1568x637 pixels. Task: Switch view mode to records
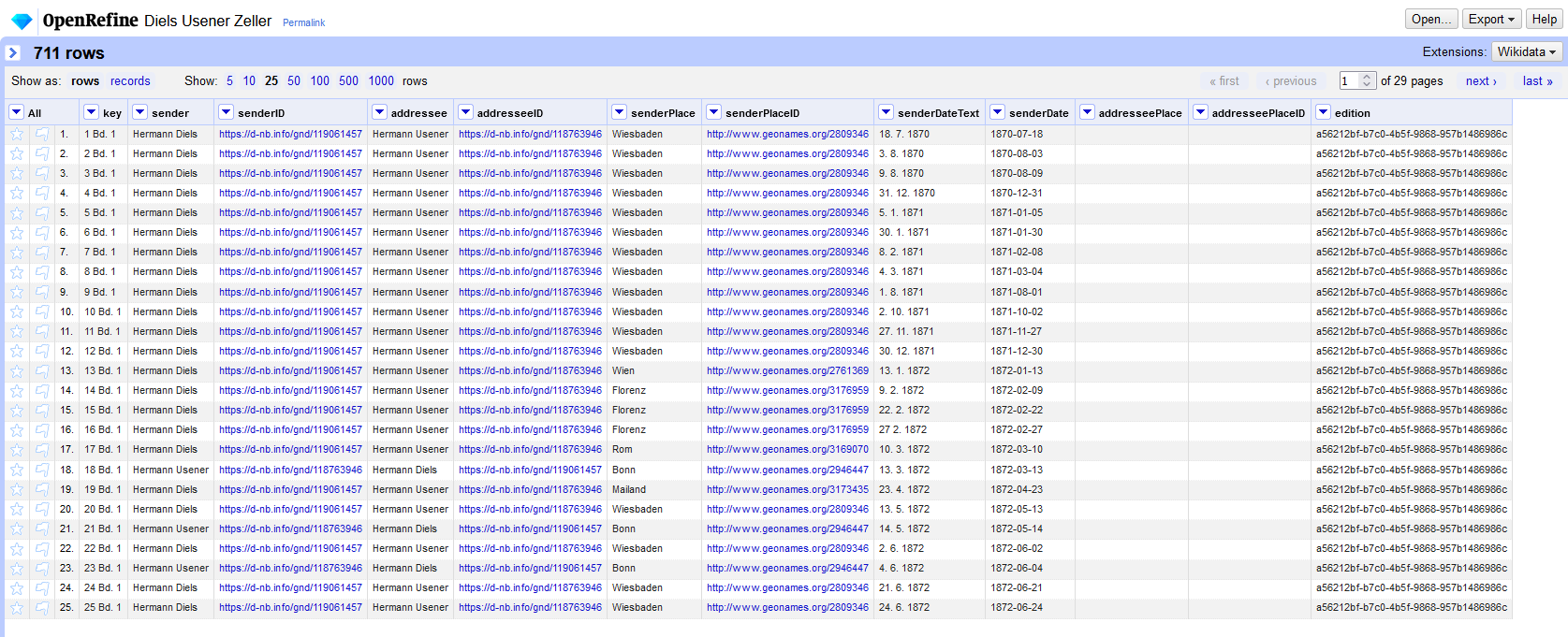[130, 81]
